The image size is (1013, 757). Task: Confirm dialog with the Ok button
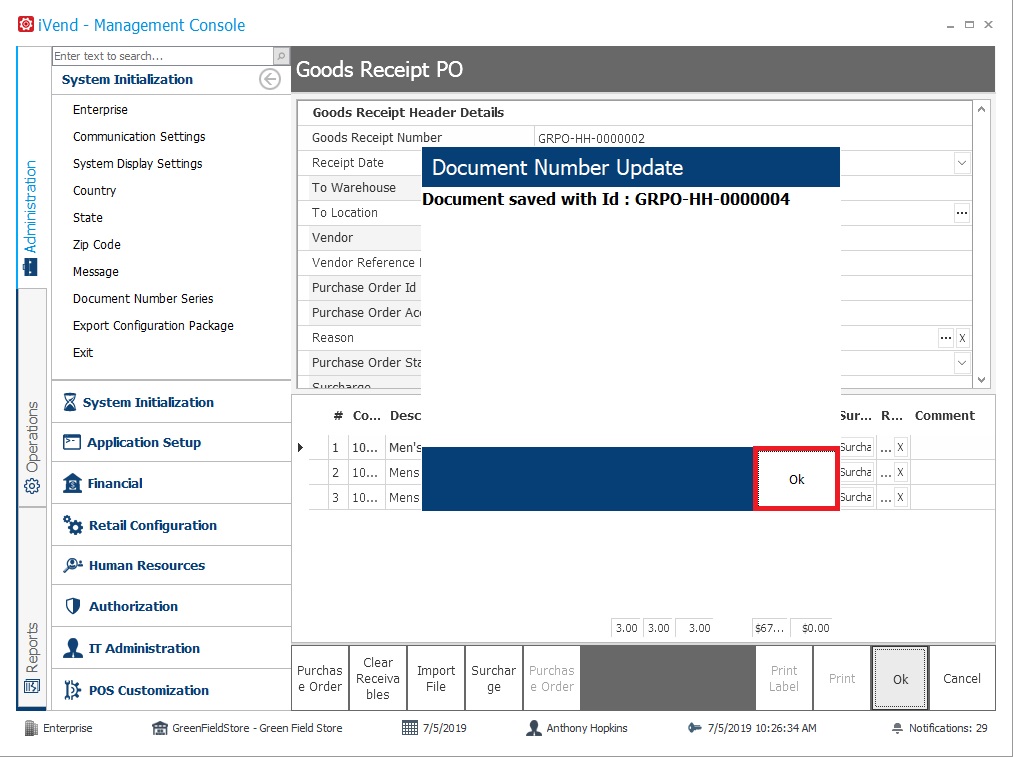[796, 479]
